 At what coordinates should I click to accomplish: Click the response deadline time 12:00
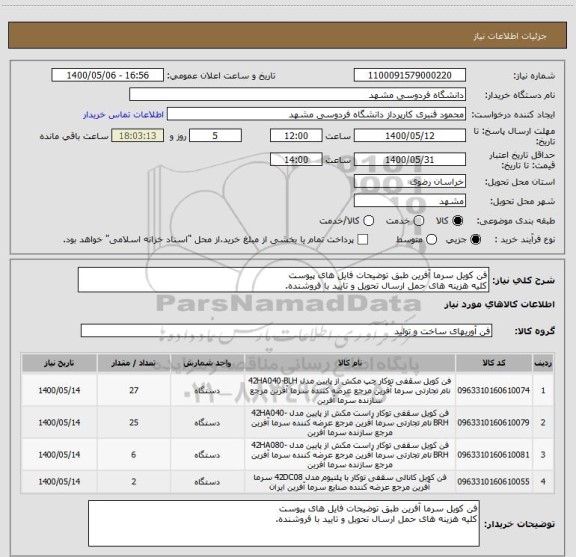click(x=296, y=136)
